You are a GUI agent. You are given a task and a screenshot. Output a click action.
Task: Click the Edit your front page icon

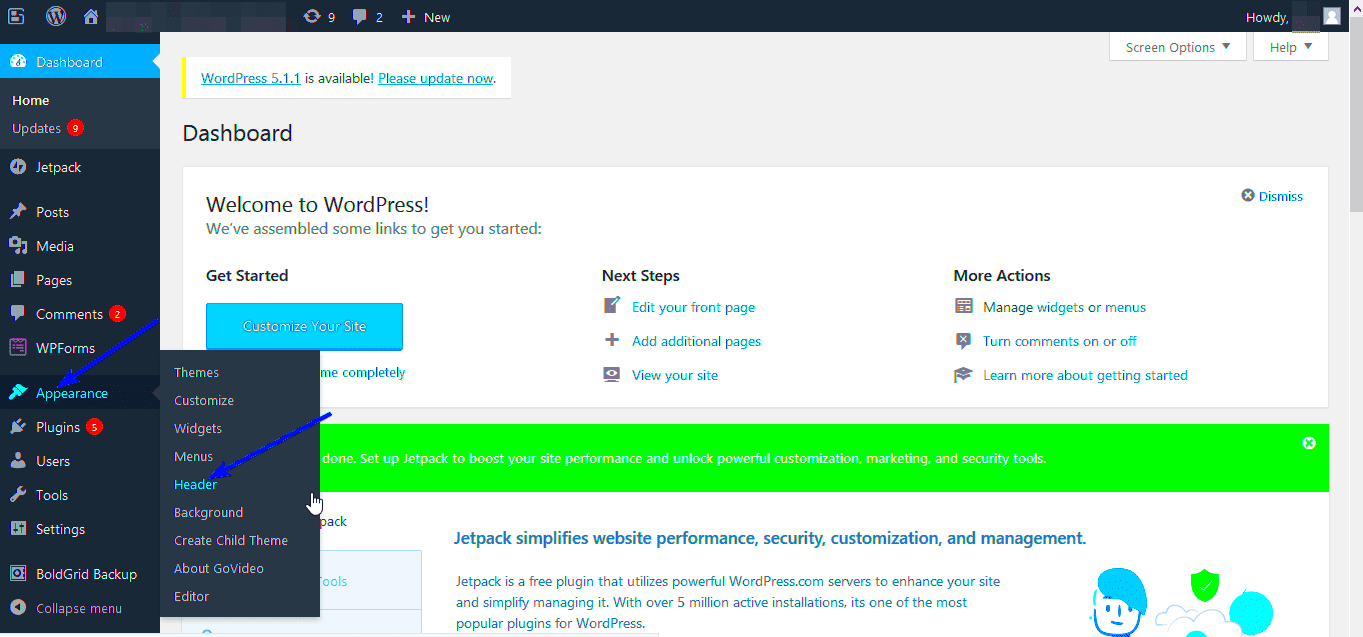pos(612,306)
